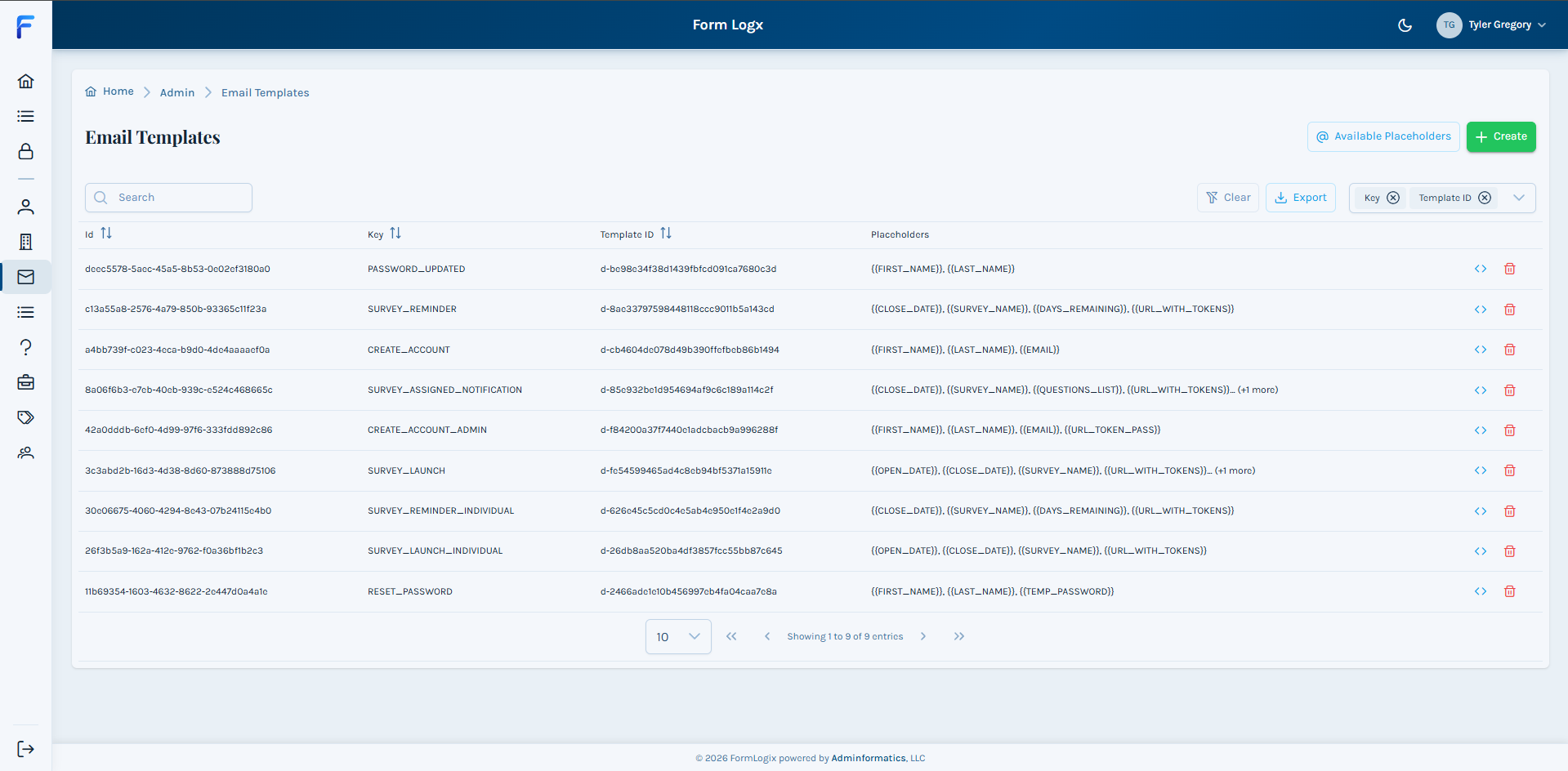1568x771 pixels.
Task: Click the "(+1 more)" text in SURVEY_LAUNCH row
Action: (1235, 470)
